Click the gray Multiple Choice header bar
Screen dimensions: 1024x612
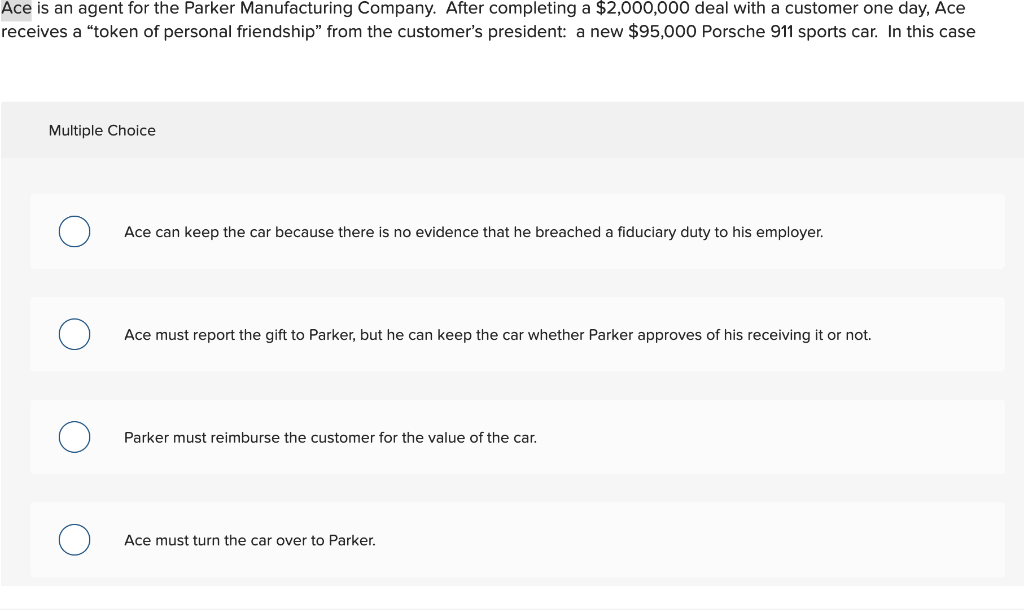(x=512, y=130)
